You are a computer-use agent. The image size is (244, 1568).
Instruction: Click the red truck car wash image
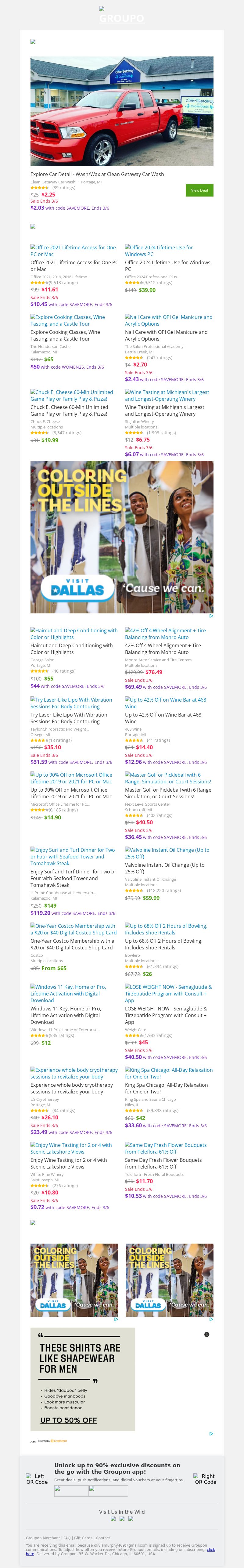click(122, 111)
